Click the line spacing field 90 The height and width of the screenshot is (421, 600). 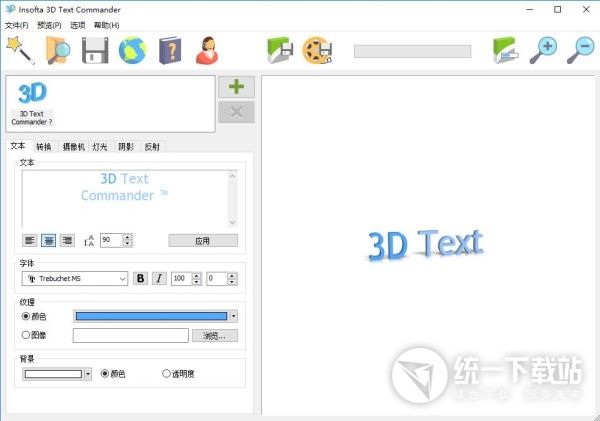(x=111, y=240)
